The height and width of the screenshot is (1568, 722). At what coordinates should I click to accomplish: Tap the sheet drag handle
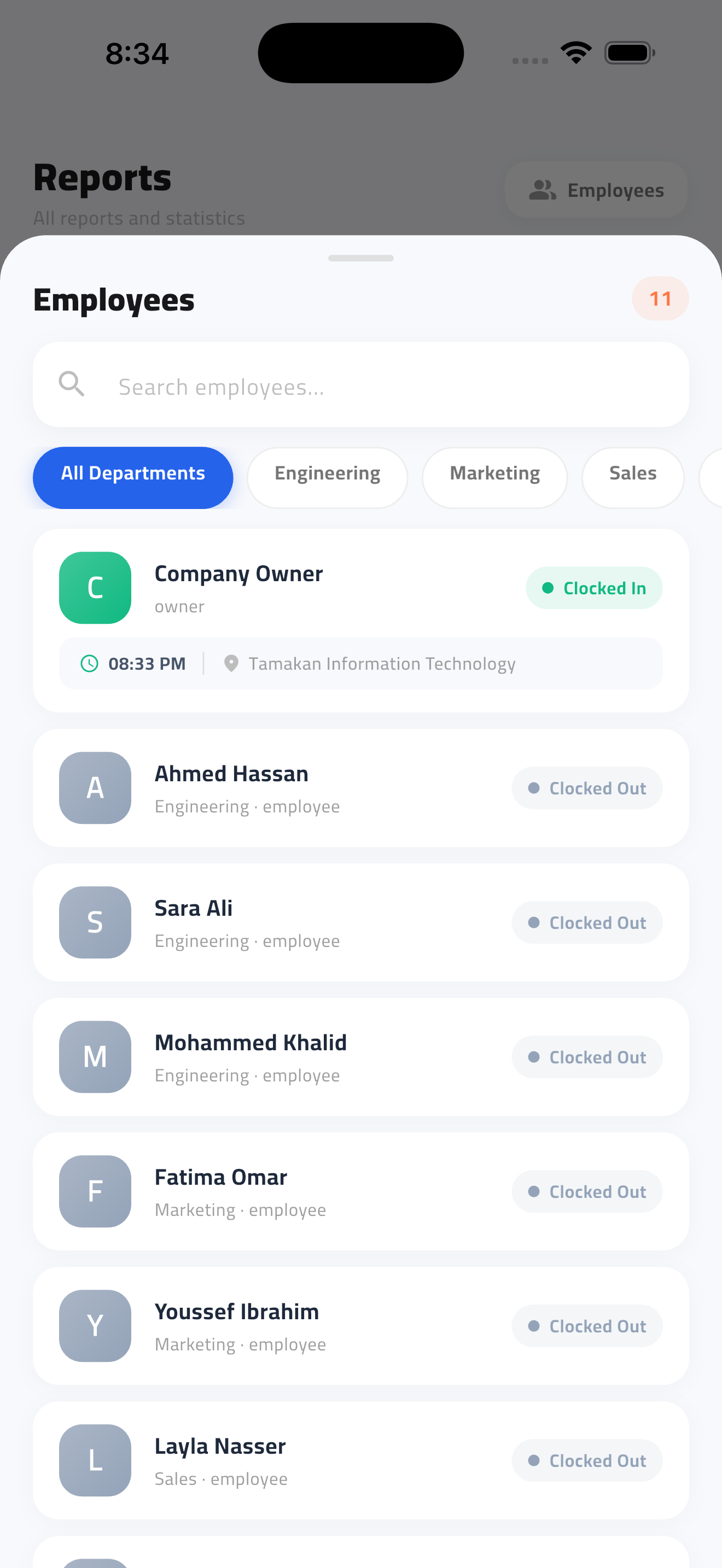point(361,258)
